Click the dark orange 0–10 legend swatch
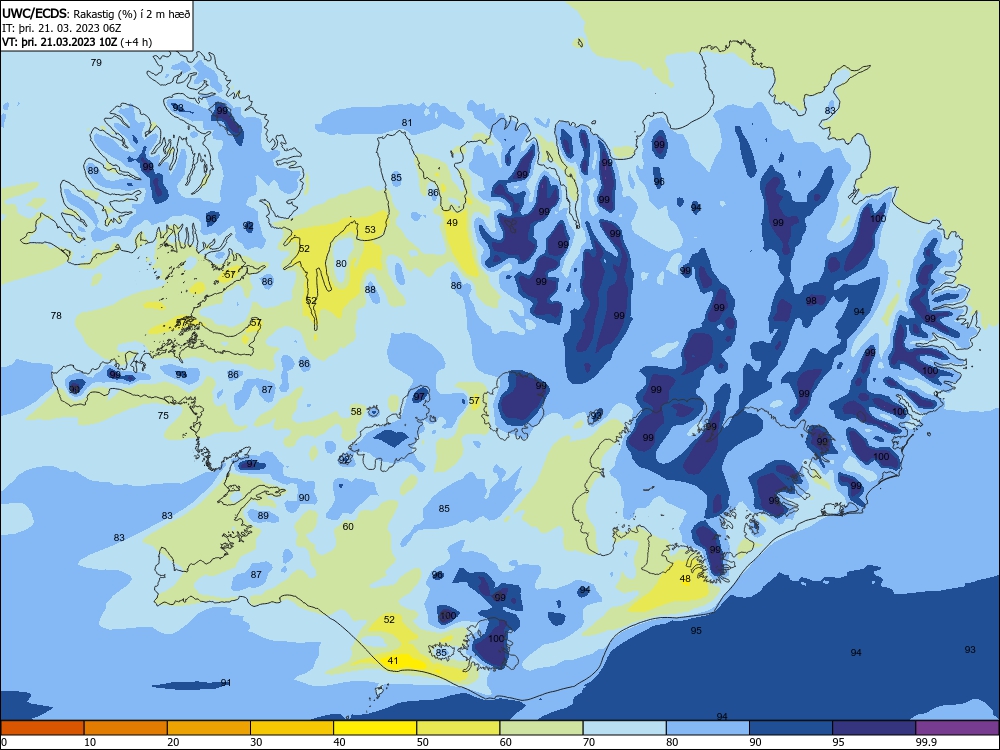Image resolution: width=1000 pixels, height=750 pixels. pyautogui.click(x=42, y=728)
